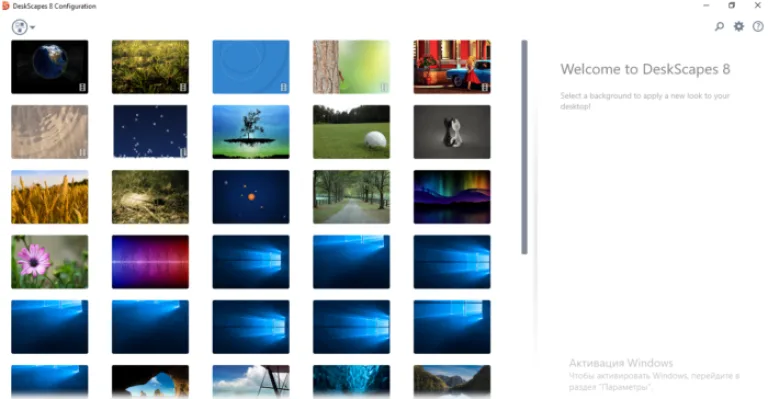768x399 pixels.
Task: Select the golden wheat field background
Action: 50,197
